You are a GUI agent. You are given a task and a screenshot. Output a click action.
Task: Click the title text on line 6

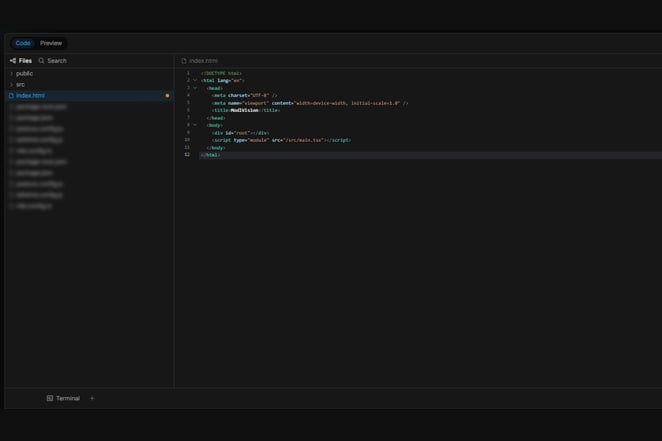click(244, 110)
